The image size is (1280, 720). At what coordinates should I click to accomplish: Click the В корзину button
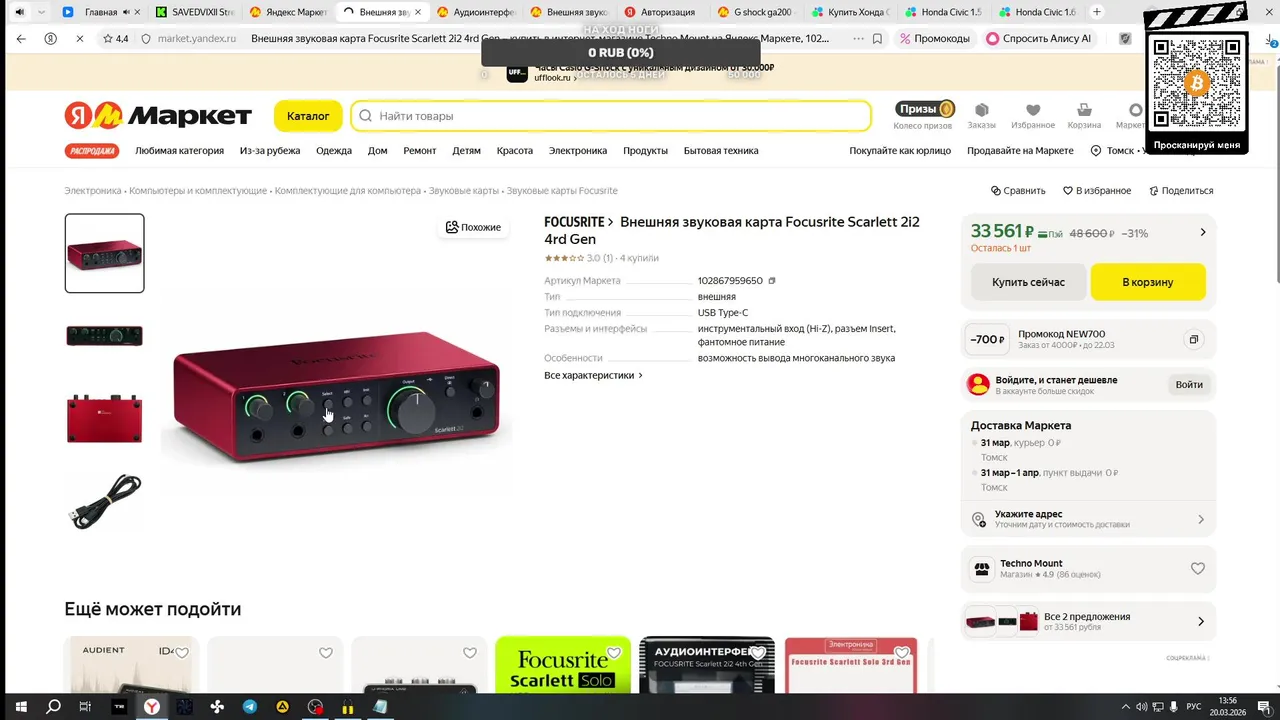pos(1148,282)
